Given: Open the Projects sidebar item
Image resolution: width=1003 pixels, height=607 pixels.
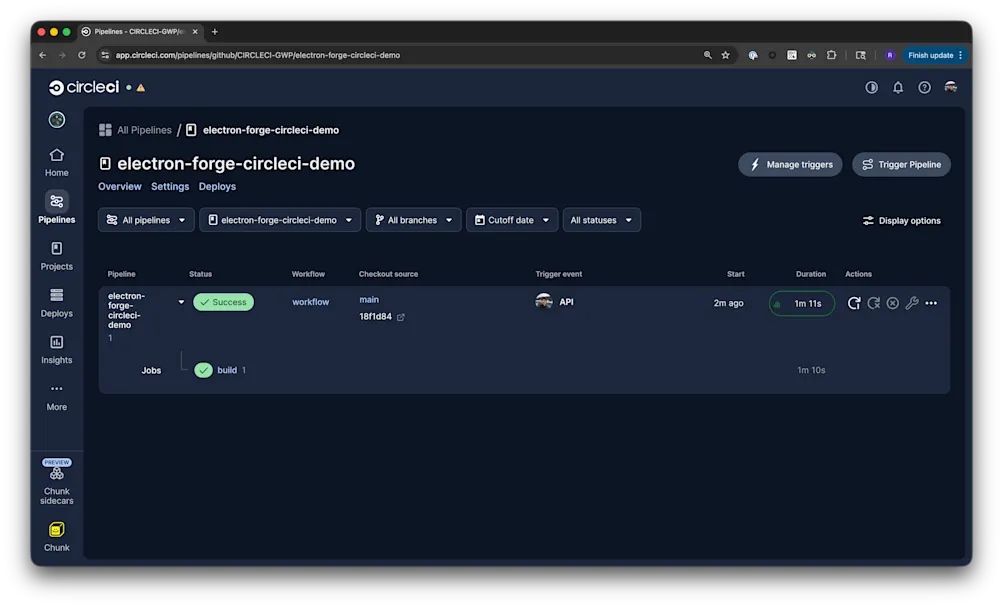Looking at the screenshot, I should (x=56, y=256).
